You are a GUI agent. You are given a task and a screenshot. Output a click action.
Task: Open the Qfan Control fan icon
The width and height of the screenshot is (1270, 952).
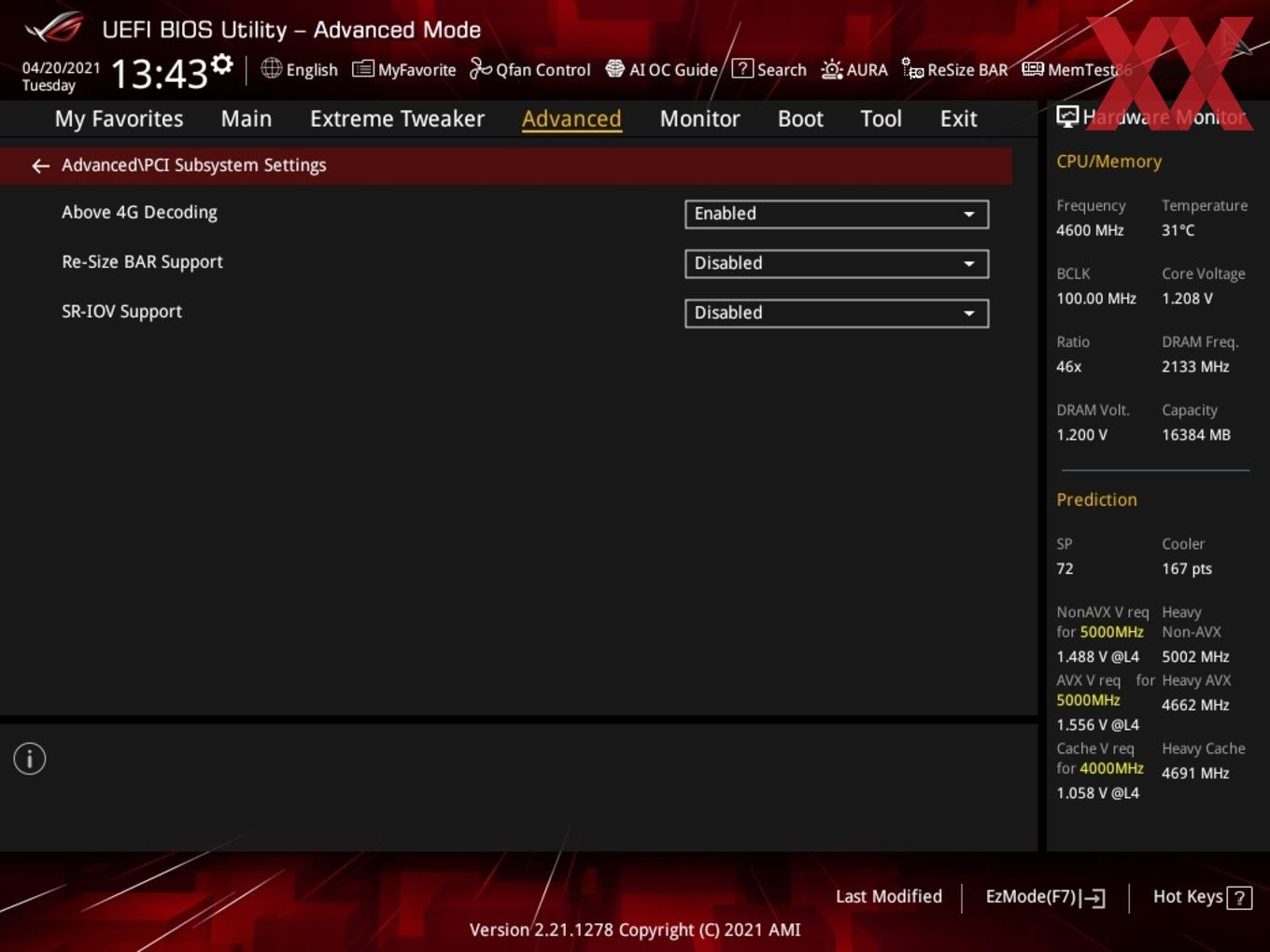point(480,69)
